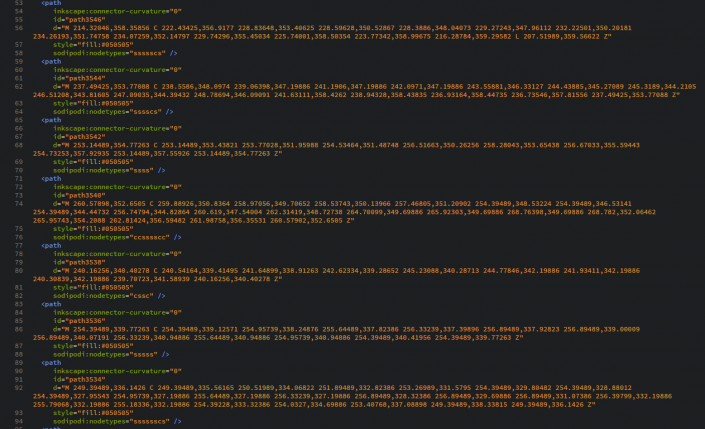
Task: Place cursor on path data starting M 253.14489,354.77263
Action: pyautogui.click(x=336, y=149)
